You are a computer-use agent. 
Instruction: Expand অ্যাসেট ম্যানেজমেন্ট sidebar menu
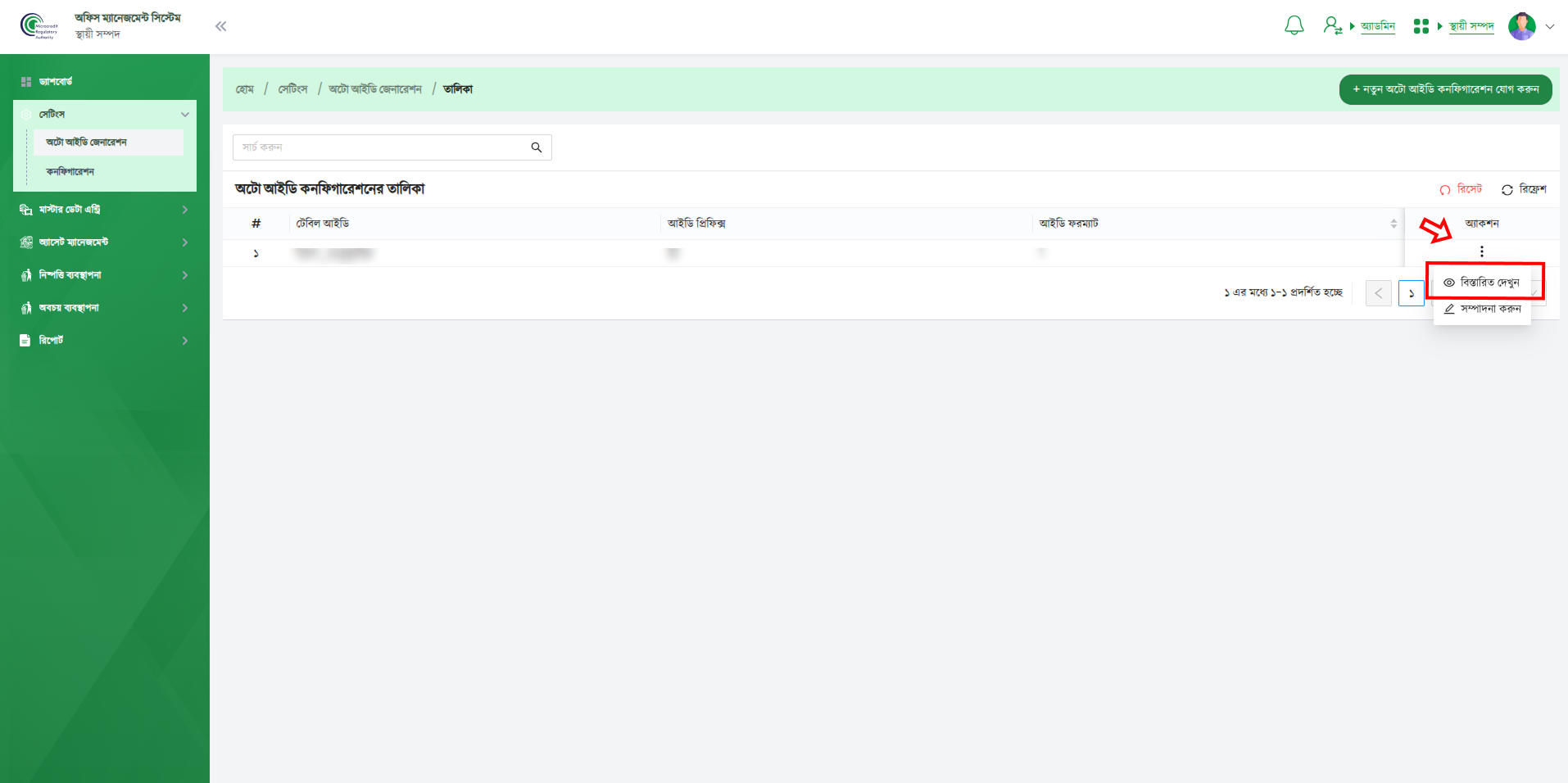click(105, 242)
